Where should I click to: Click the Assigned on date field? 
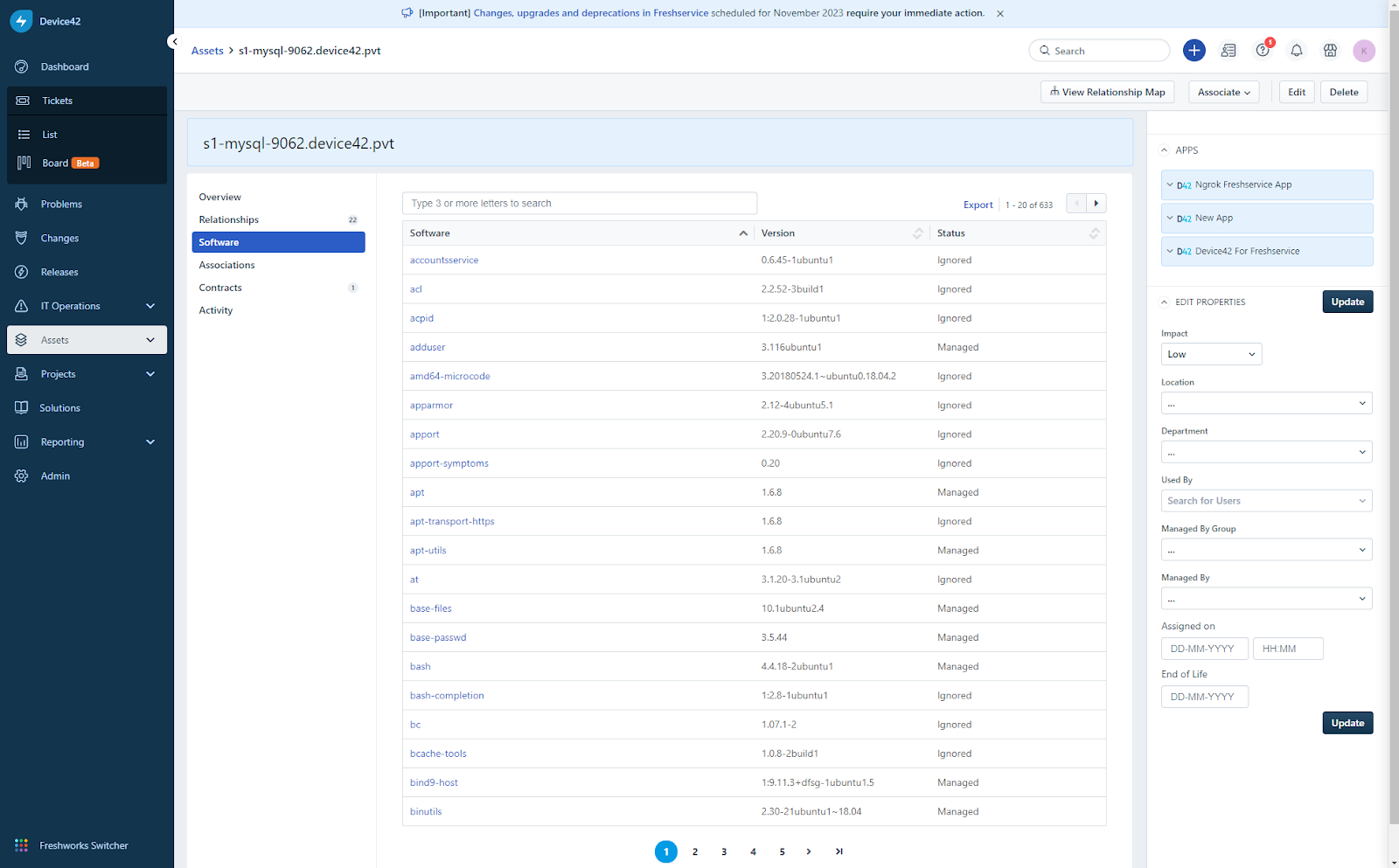[x=1205, y=649]
